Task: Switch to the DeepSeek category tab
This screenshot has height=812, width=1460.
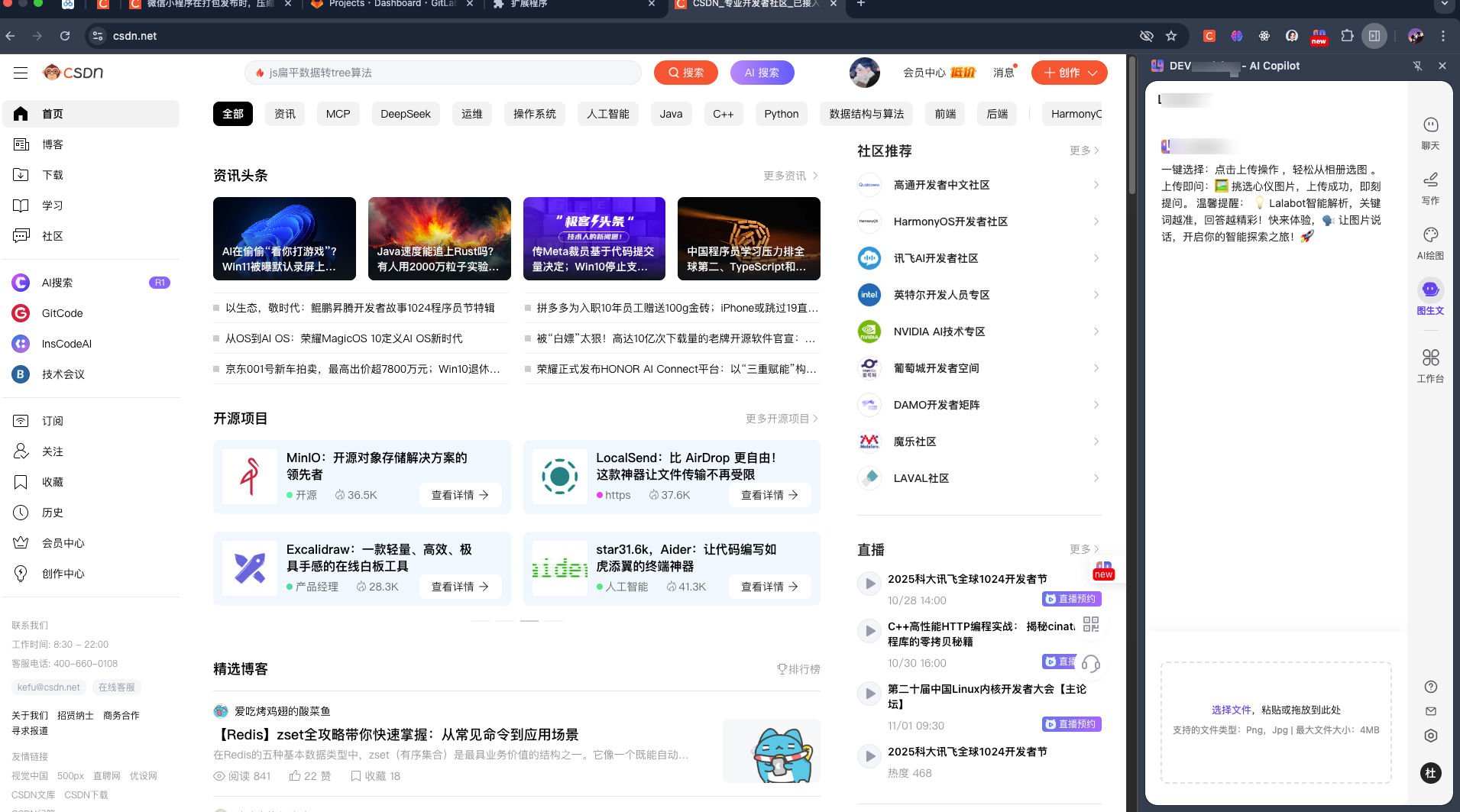Action: pos(405,113)
